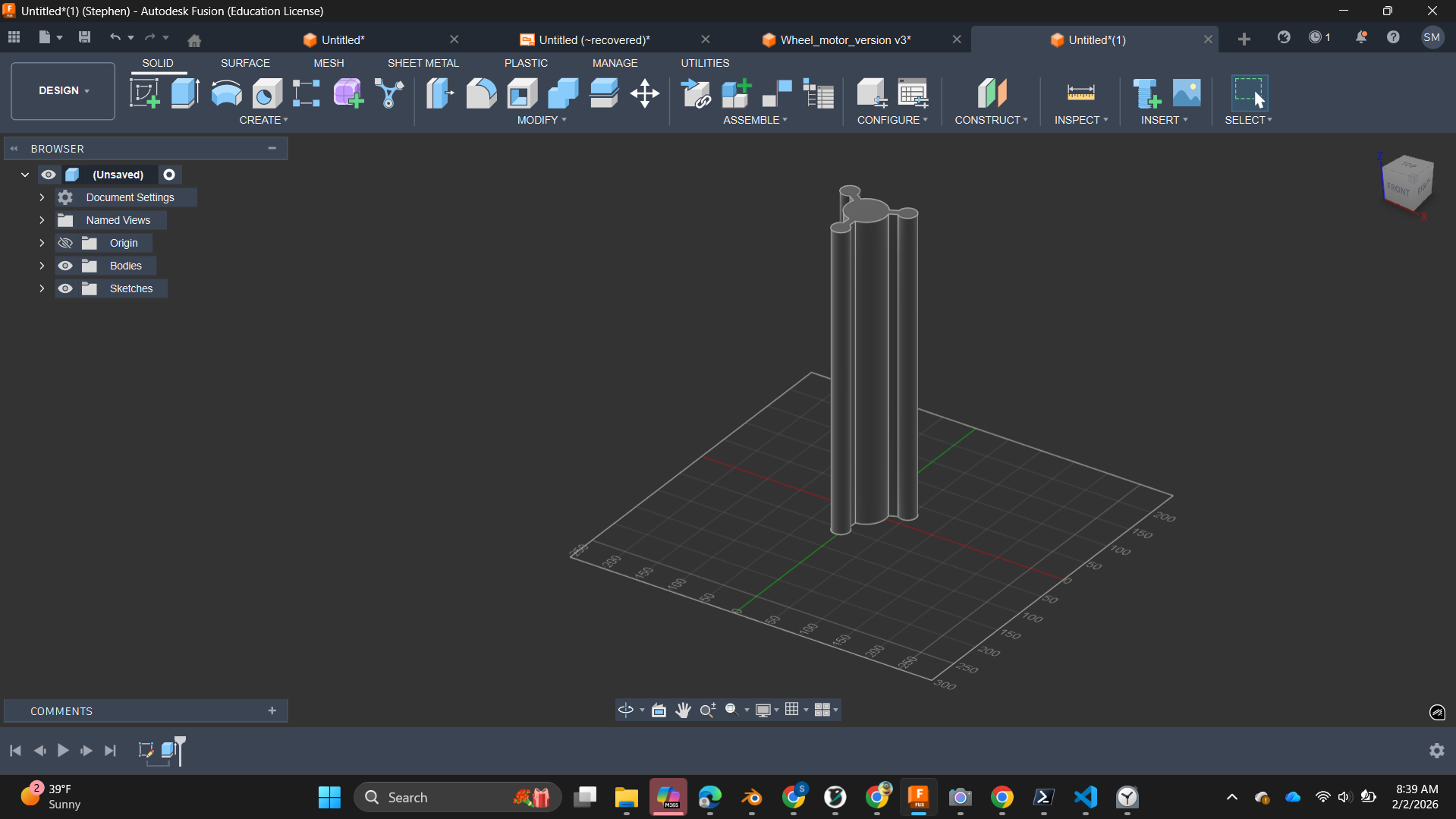Click the Orbit navigation tool
The height and width of the screenshot is (819, 1456).
(626, 710)
